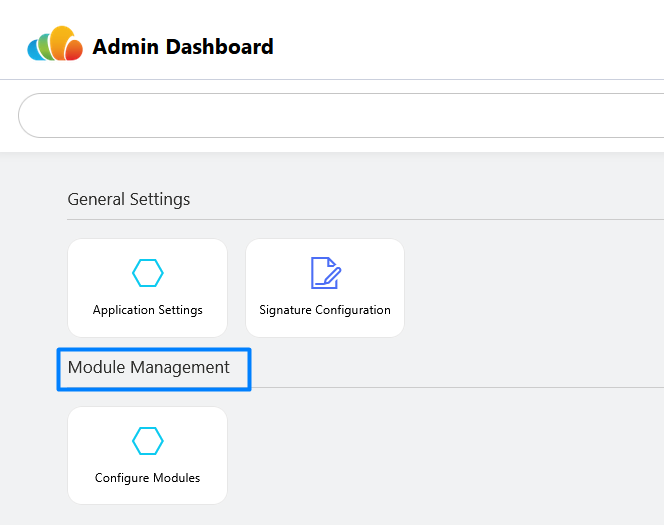Viewport: 664px width, 525px height.
Task: Click the header separator line below the title
Action: pos(332,79)
